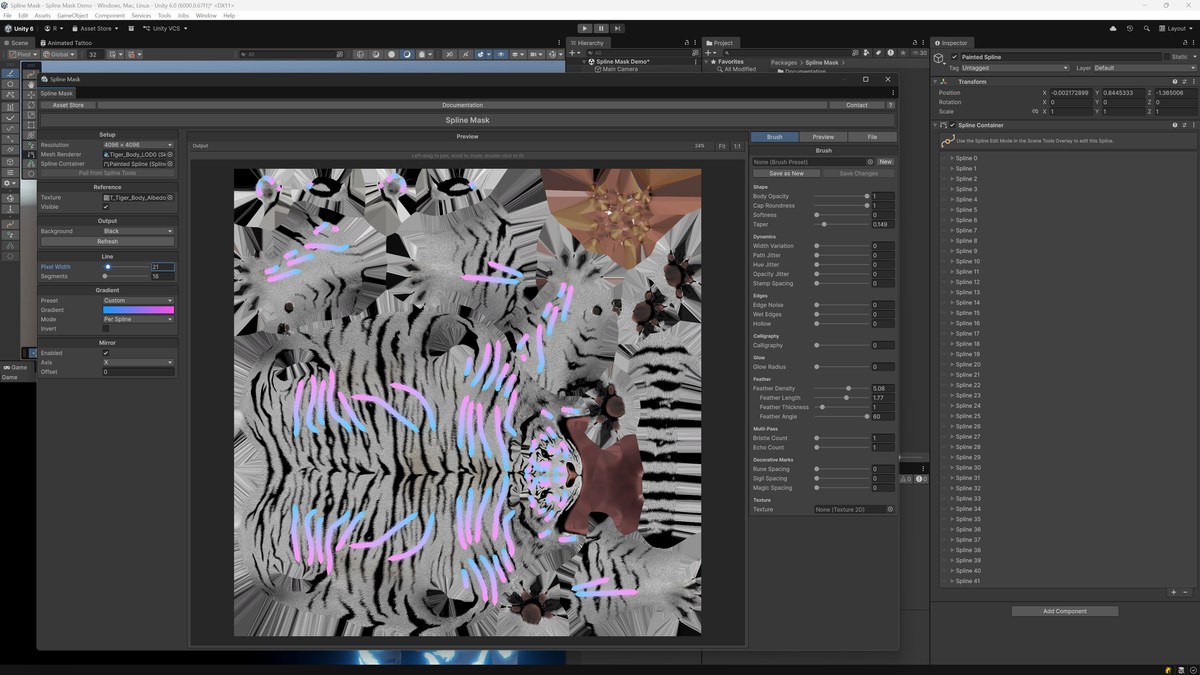
Task: Click the Brush Preset object field
Action: click(x=813, y=162)
